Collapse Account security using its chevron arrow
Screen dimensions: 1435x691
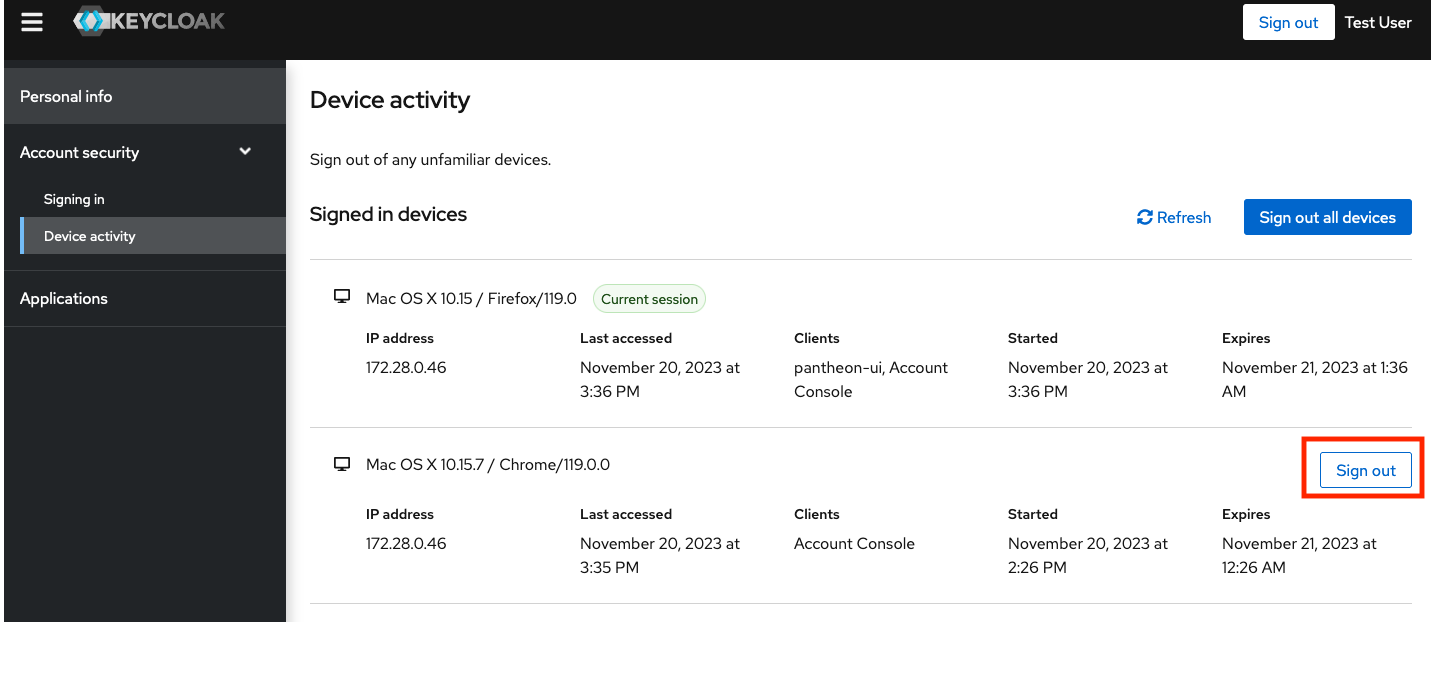(245, 152)
